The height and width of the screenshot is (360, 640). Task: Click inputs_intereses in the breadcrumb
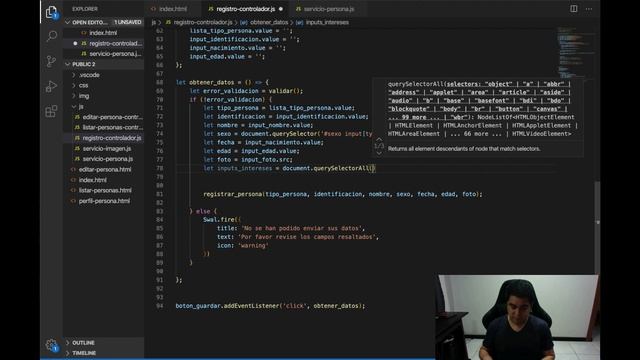(x=327, y=22)
